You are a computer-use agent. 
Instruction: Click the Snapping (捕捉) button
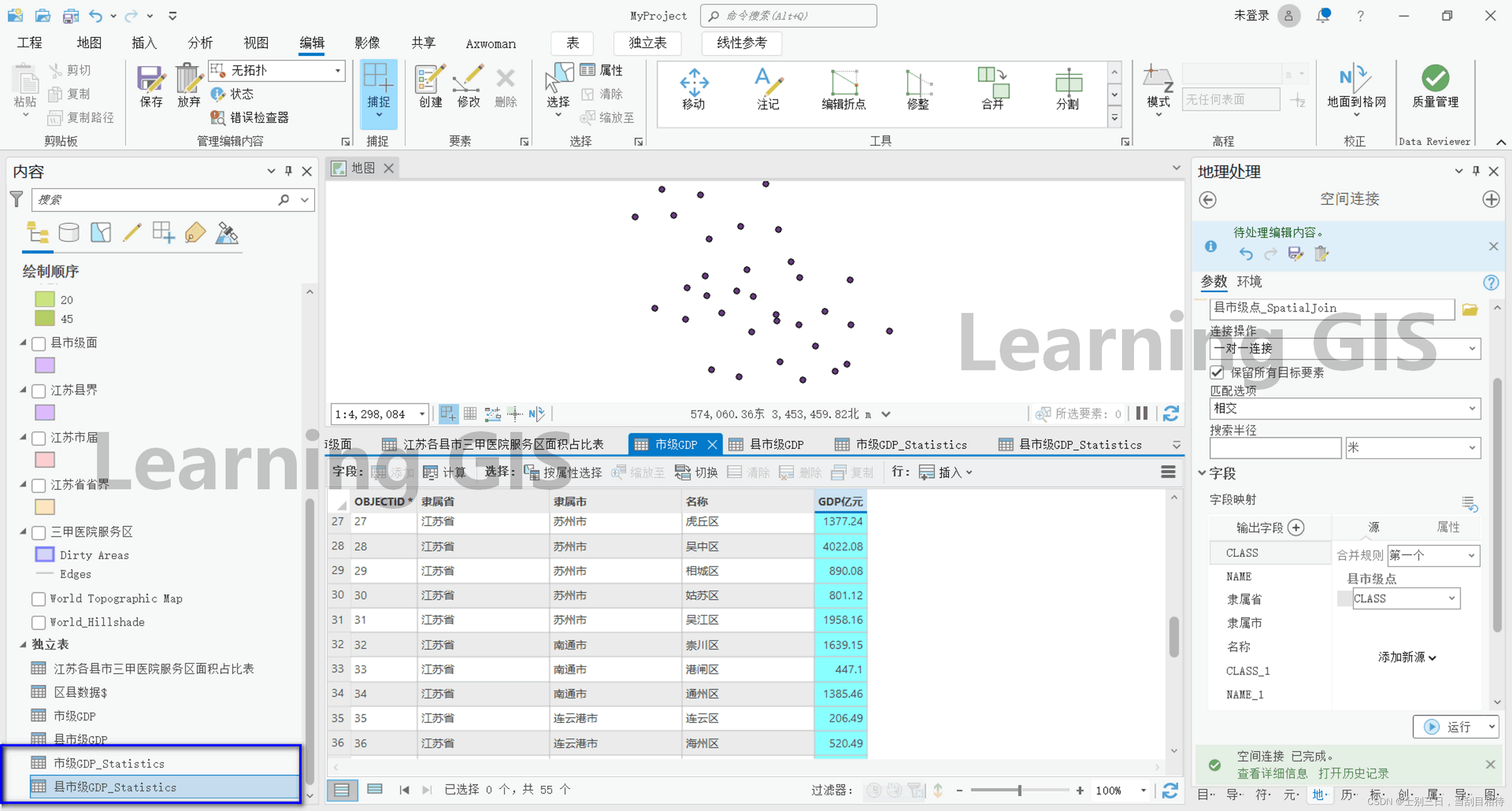[378, 86]
